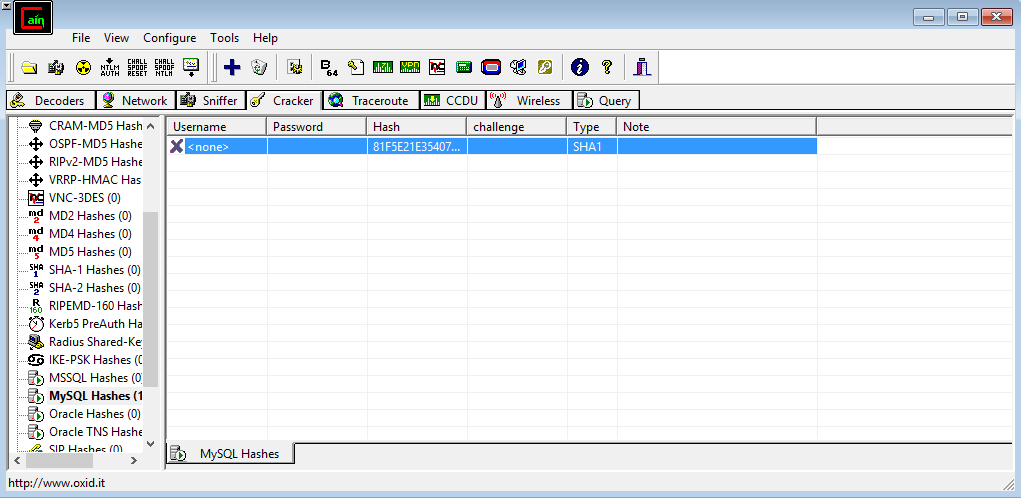Open the RSA SecurID token calculator icon
Screen dimensions: 1021x498
tap(491, 67)
